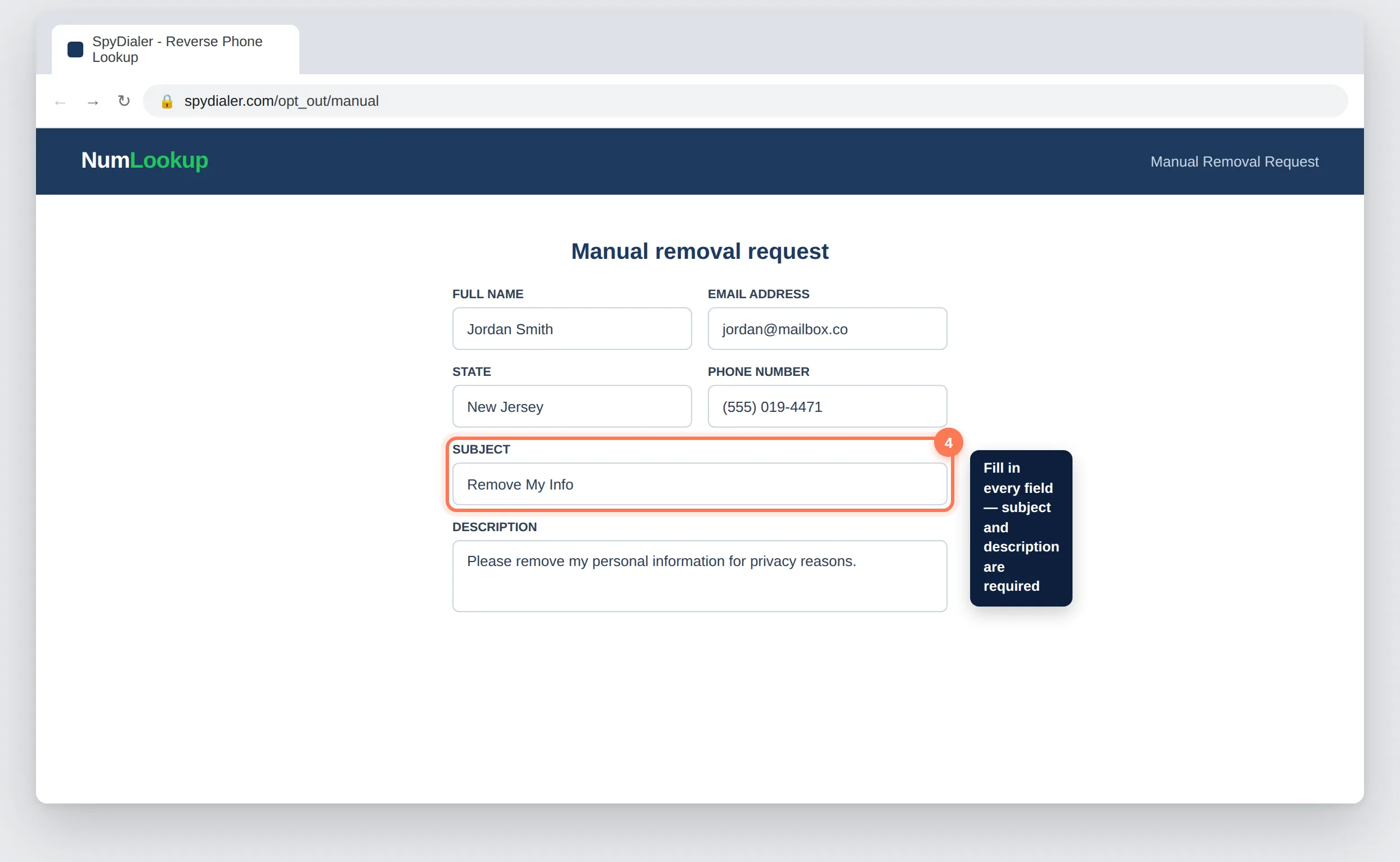
Task: Click the PHONE NUMBER label
Action: point(758,372)
